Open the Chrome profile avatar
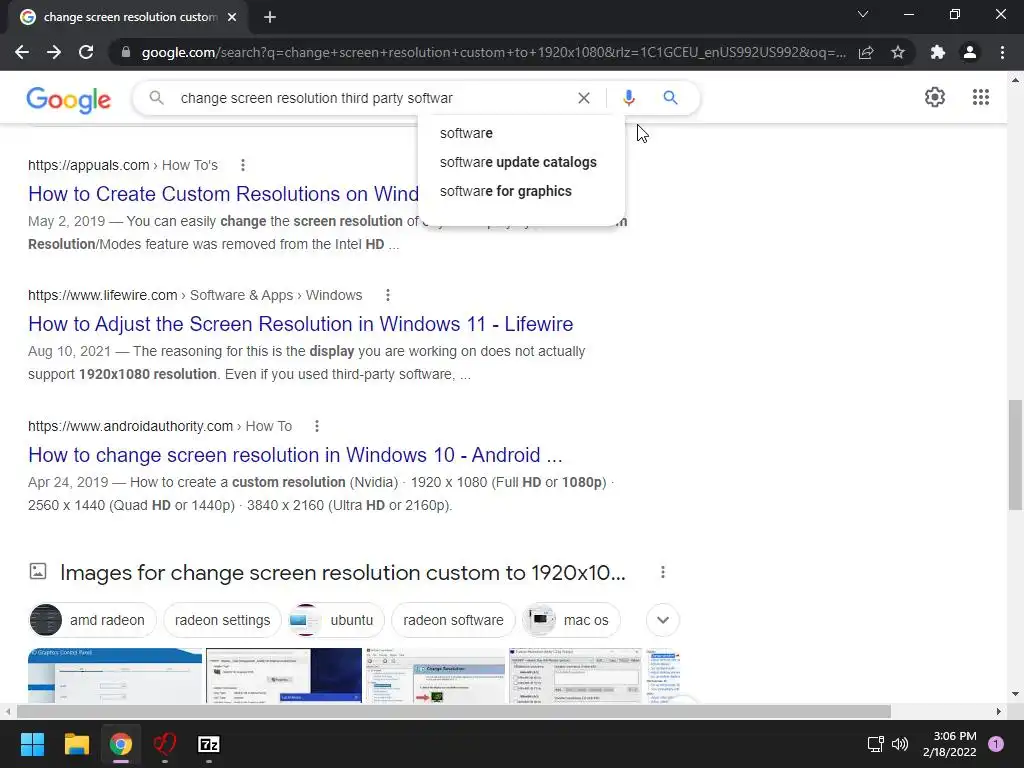This screenshot has height=768, width=1024. click(x=970, y=52)
